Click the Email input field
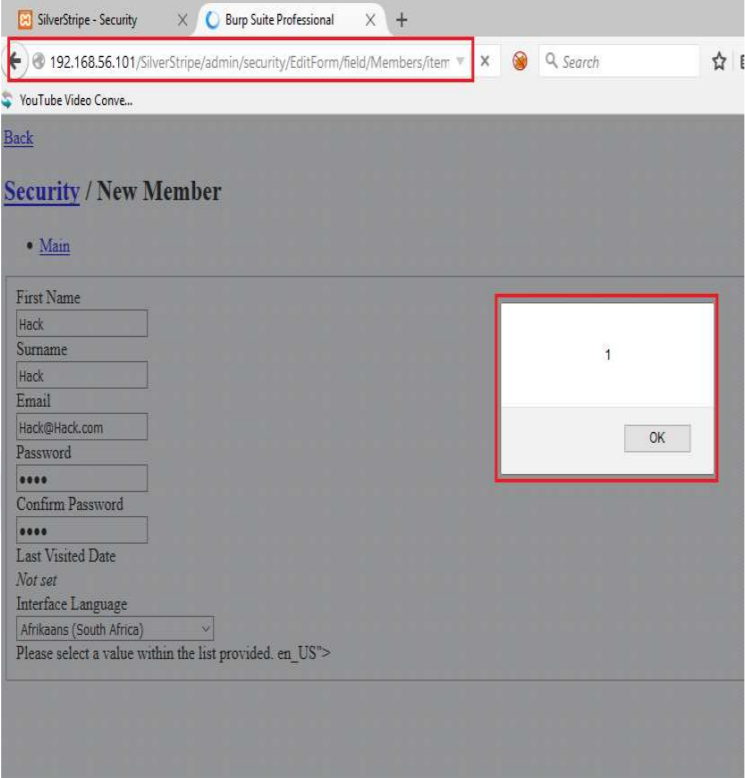The width and height of the screenshot is (745, 778). click(82, 427)
